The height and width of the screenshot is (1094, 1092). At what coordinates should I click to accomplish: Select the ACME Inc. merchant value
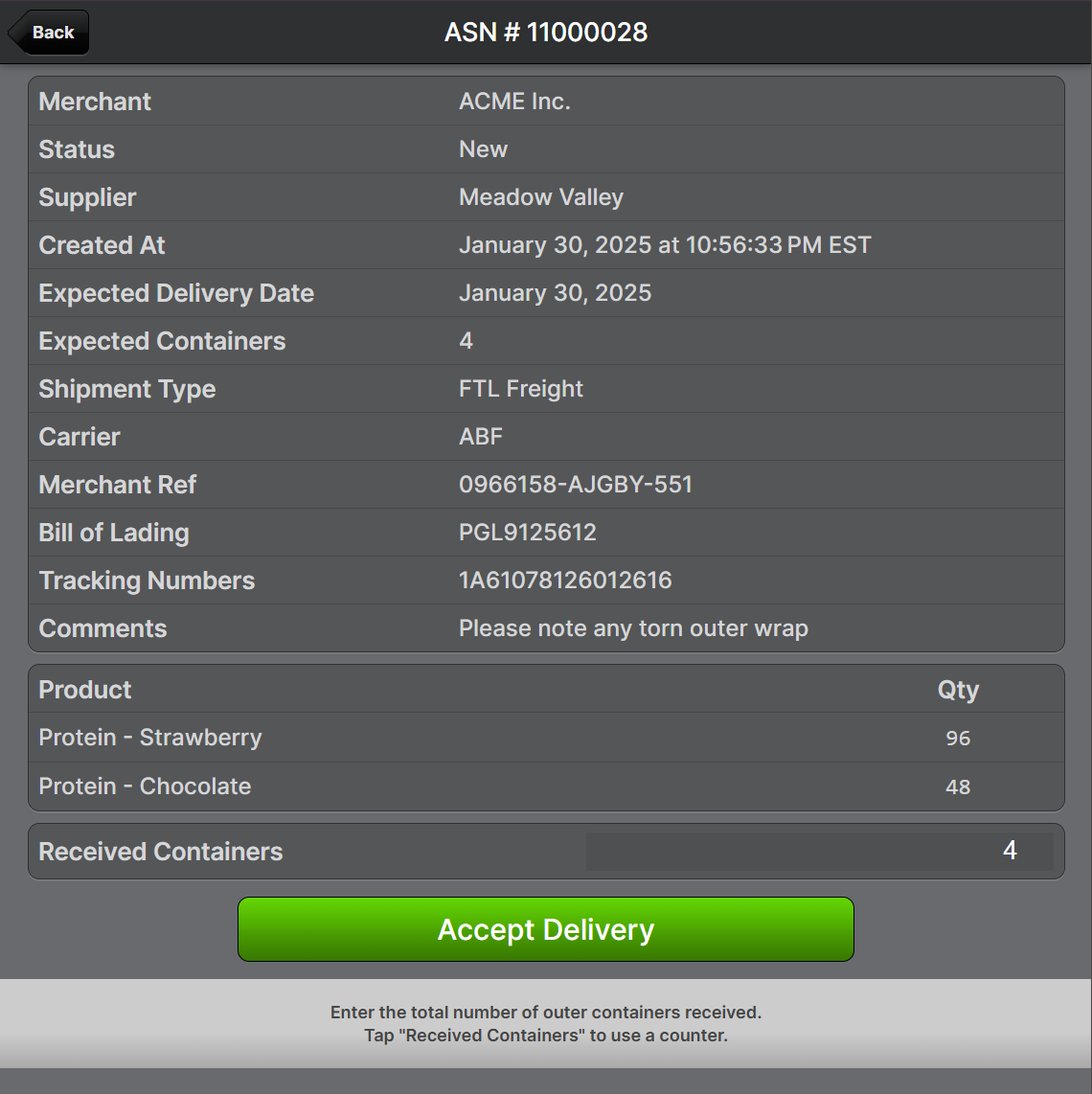pyautogui.click(x=514, y=102)
